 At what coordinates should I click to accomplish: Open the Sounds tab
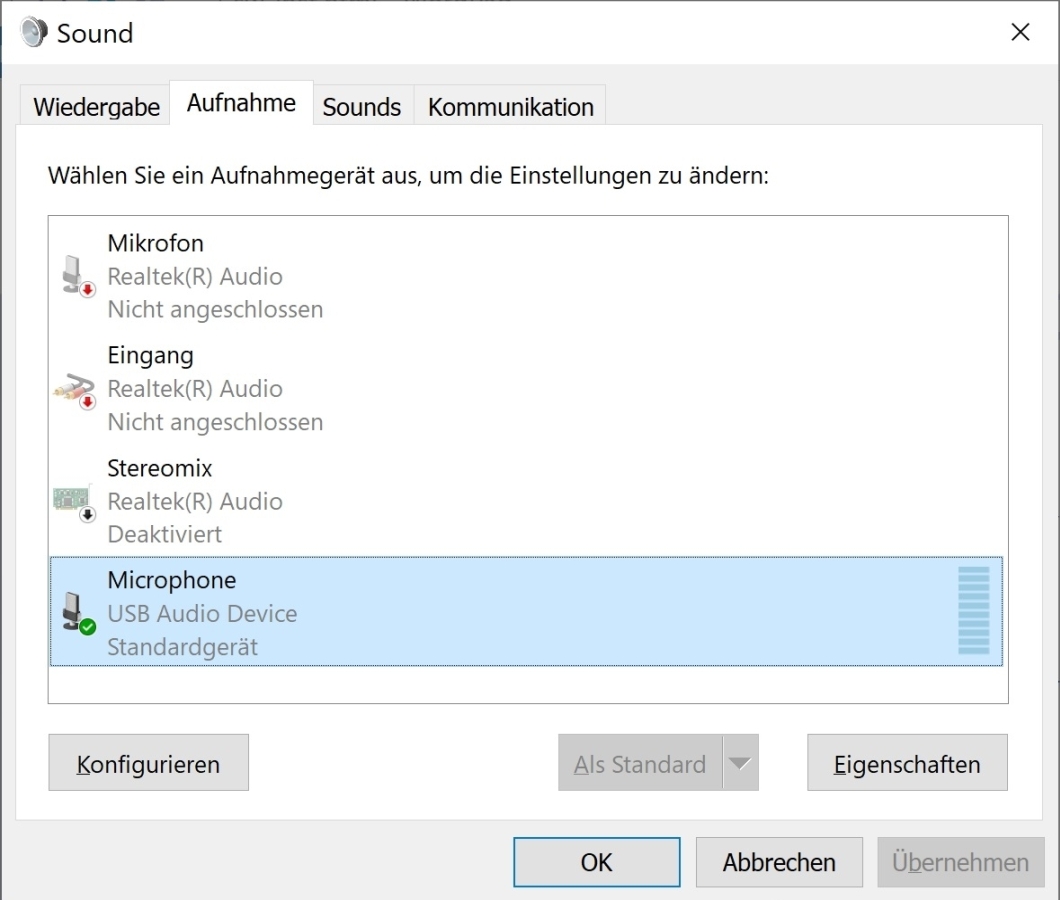pos(361,107)
